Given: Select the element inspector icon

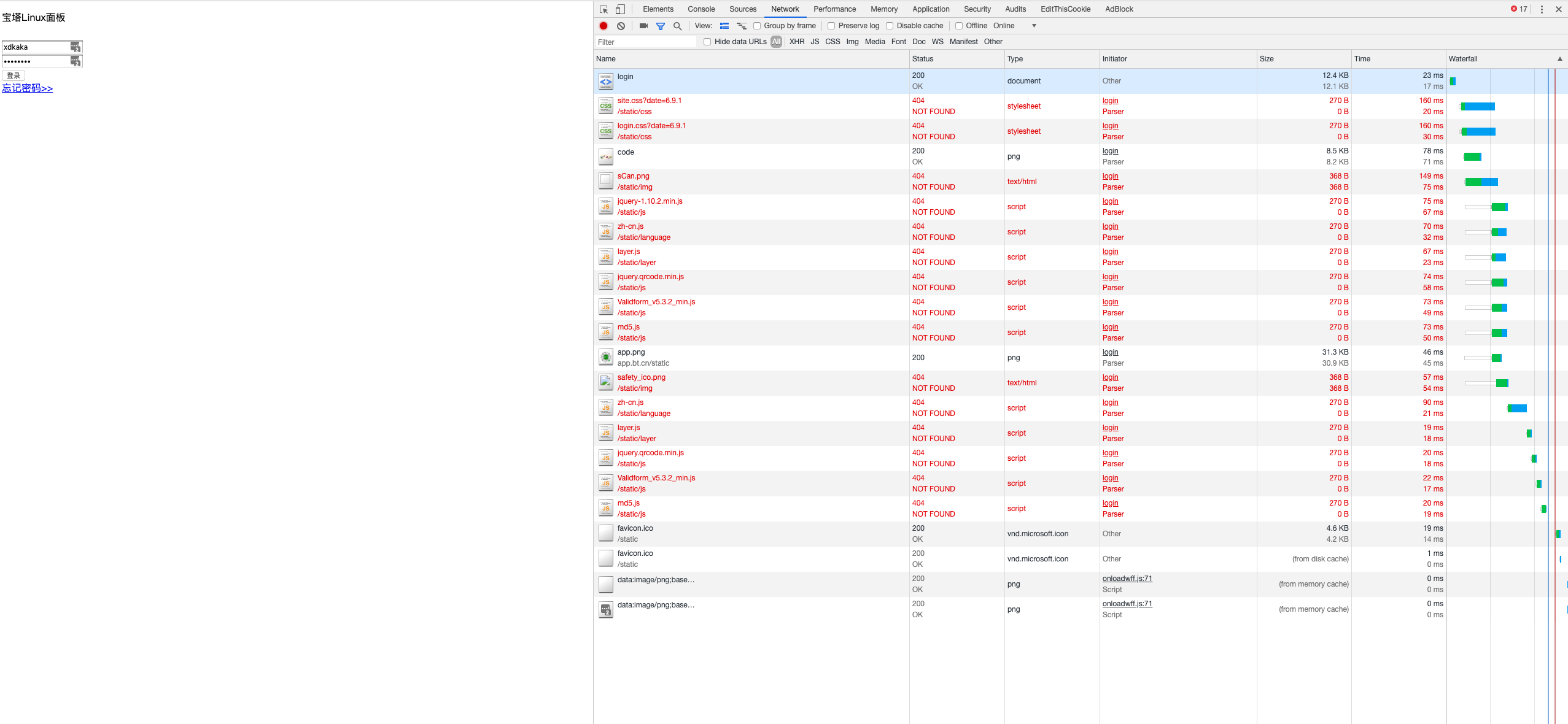Looking at the screenshot, I should click(x=602, y=9).
